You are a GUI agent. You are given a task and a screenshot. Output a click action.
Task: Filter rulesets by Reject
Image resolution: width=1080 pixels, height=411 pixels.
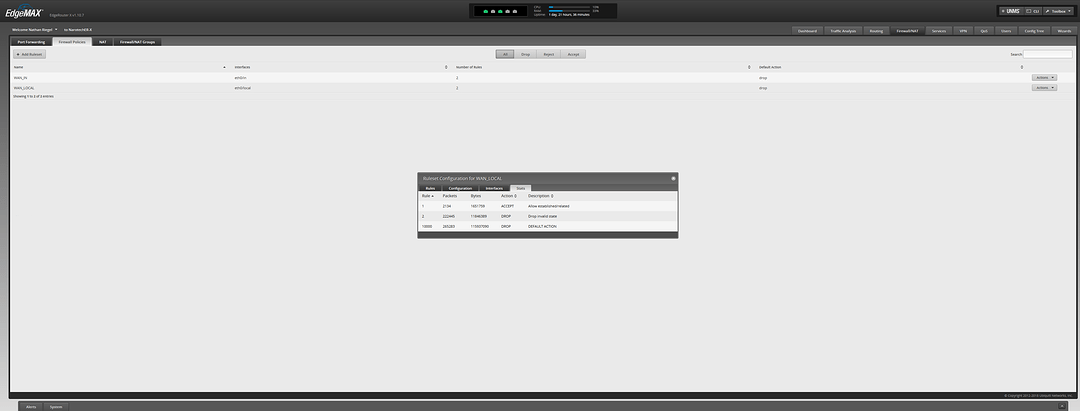tap(548, 54)
